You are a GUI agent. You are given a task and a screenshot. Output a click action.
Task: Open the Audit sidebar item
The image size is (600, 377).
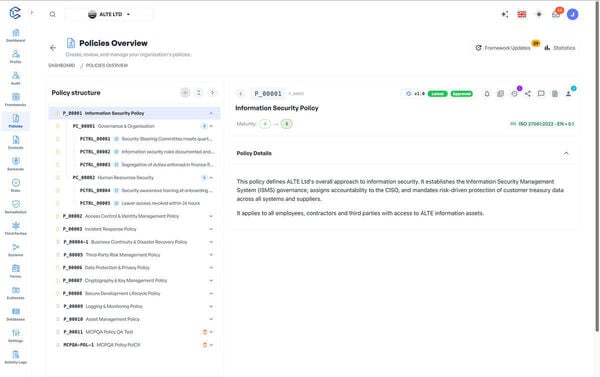tap(16, 78)
